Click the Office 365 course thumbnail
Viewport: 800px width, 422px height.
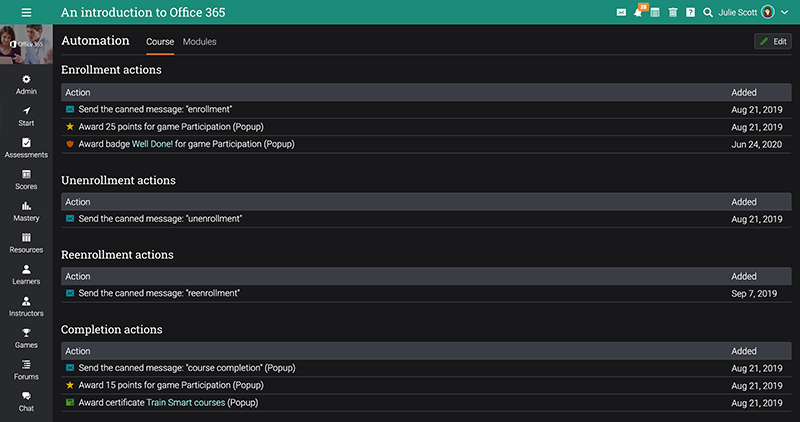26,44
